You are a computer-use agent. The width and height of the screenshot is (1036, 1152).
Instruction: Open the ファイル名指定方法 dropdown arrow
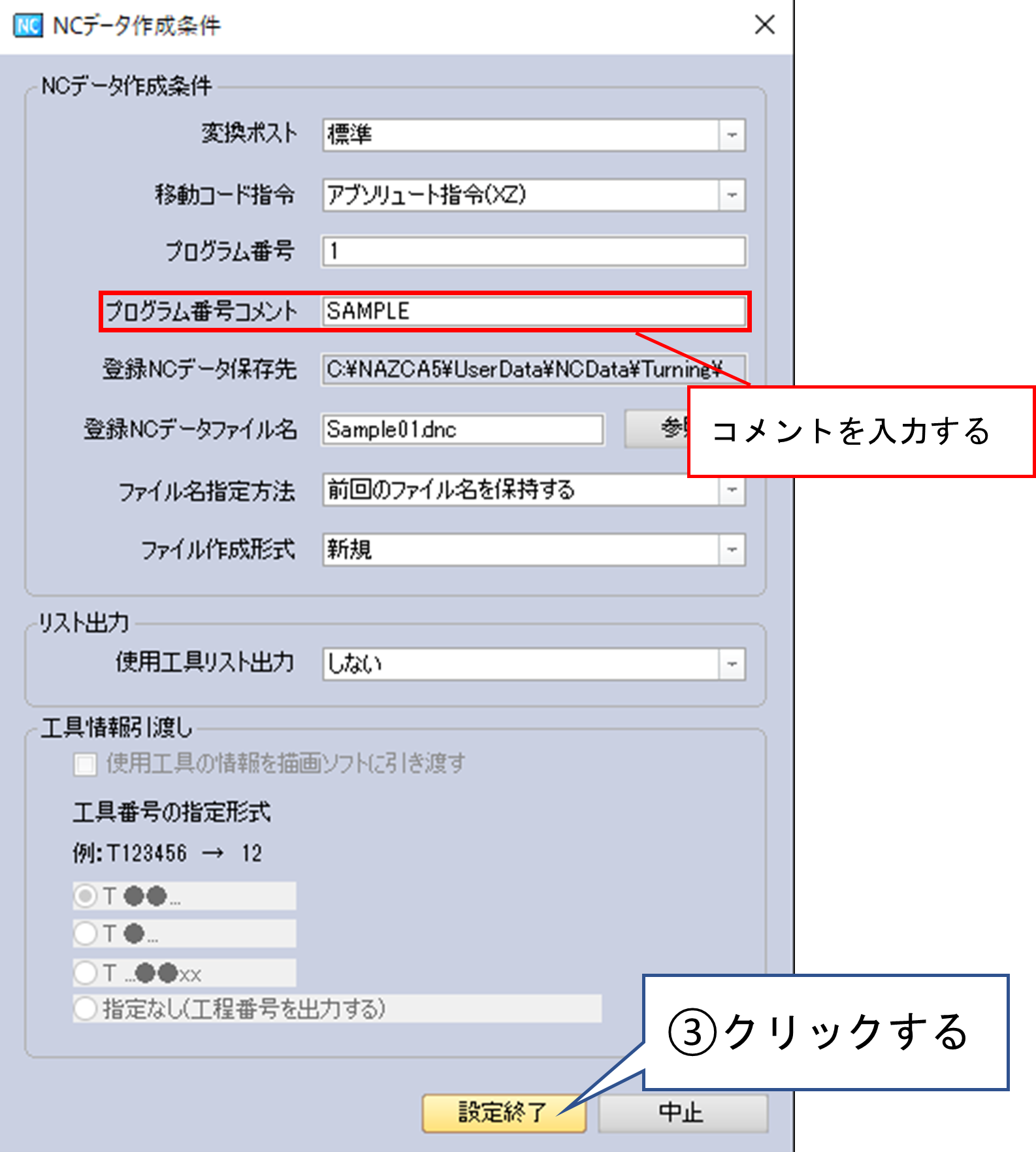pyautogui.click(x=732, y=491)
